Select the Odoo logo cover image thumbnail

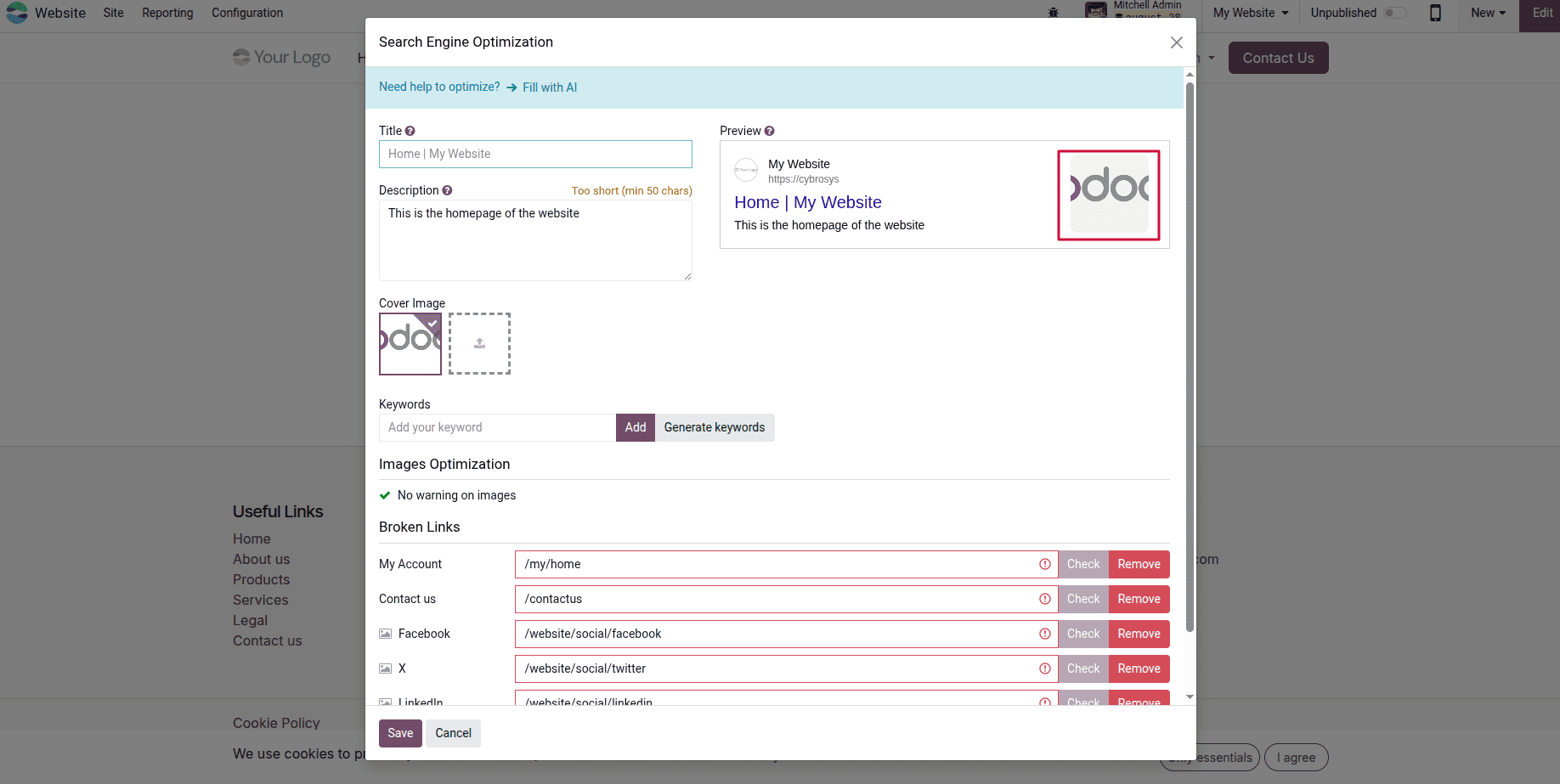410,343
